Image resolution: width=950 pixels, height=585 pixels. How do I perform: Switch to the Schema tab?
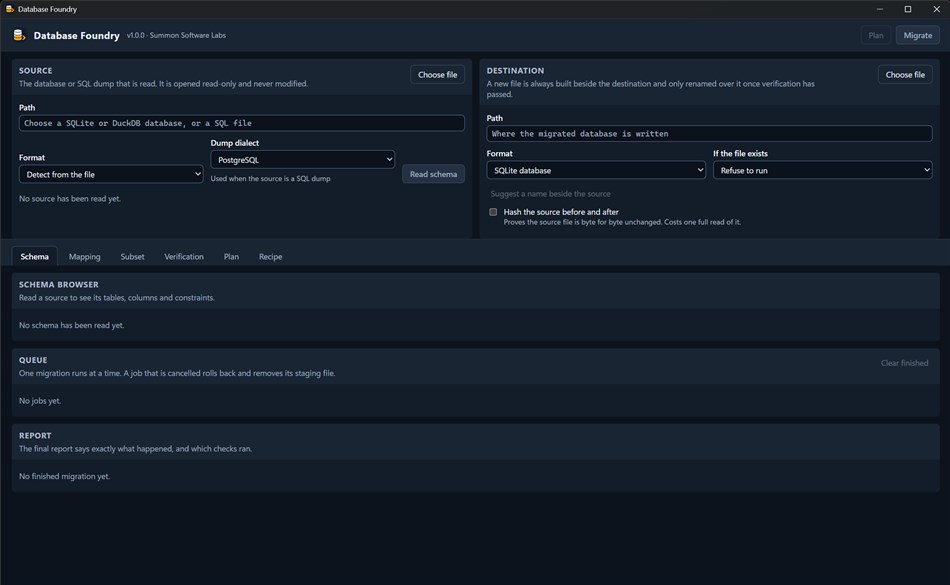pyautogui.click(x=35, y=257)
